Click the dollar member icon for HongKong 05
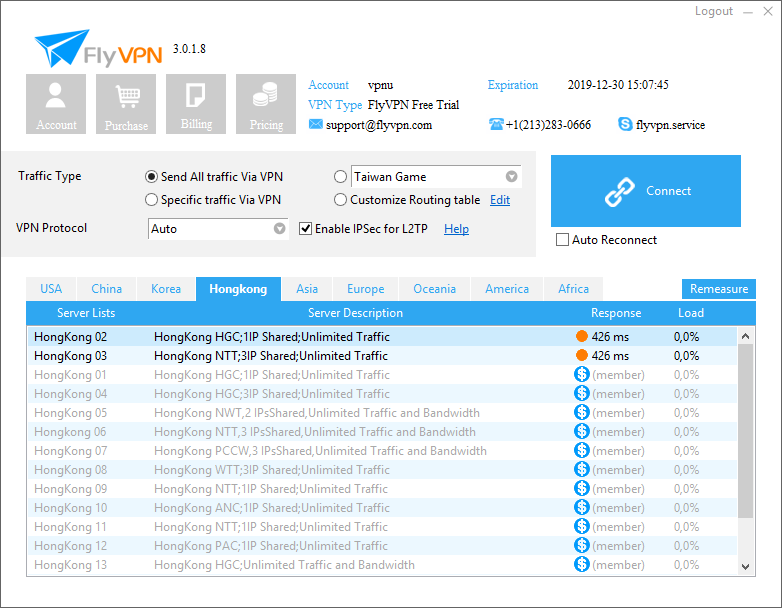Image resolution: width=782 pixels, height=608 pixels. pyautogui.click(x=582, y=412)
